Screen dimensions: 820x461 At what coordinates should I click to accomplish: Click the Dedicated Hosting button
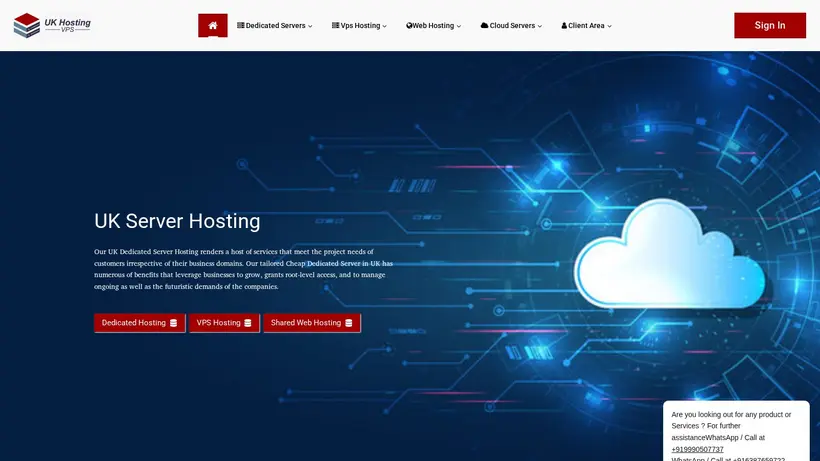(x=140, y=323)
